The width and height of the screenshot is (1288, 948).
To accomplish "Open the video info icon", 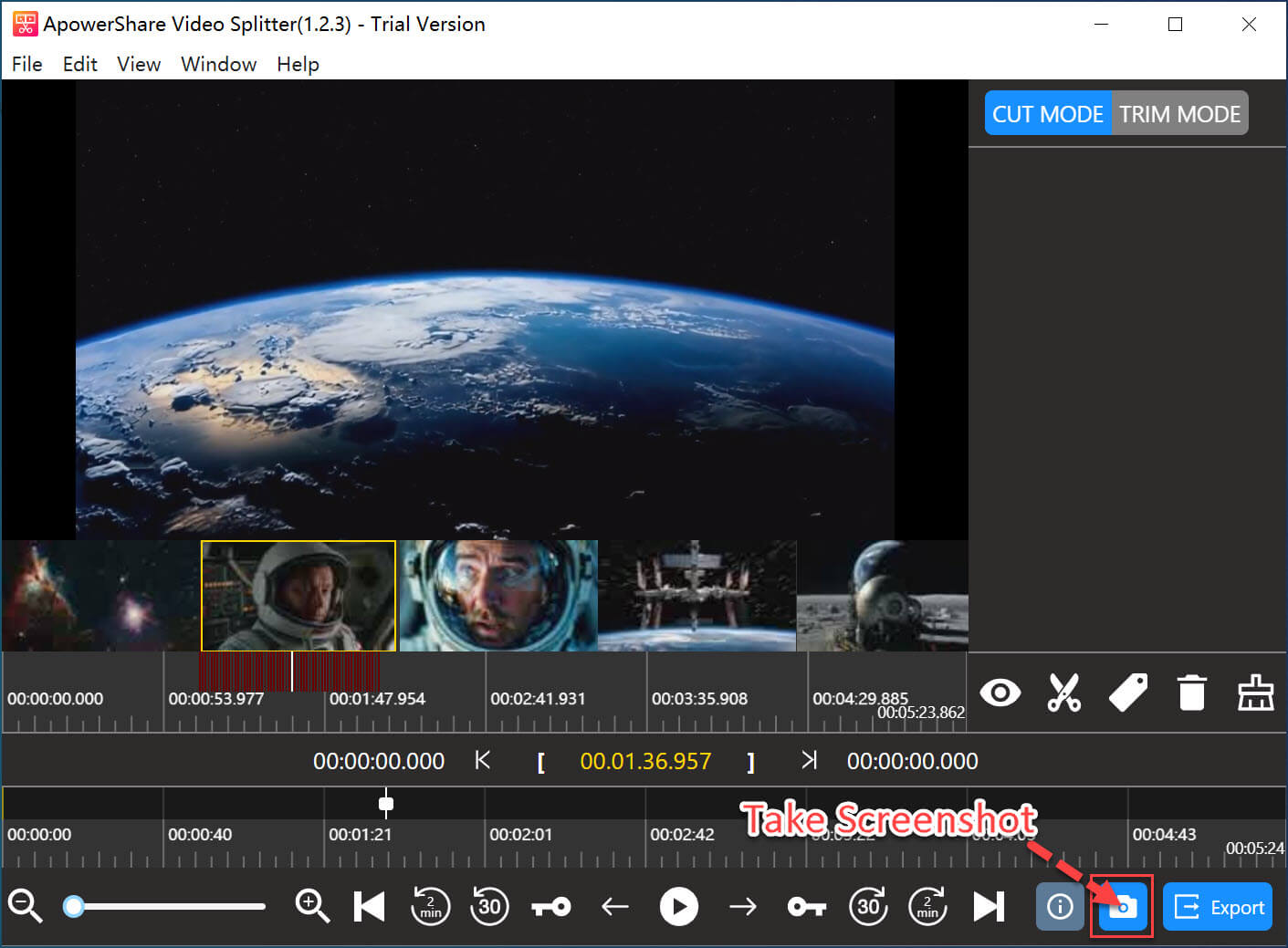I will tap(1060, 907).
